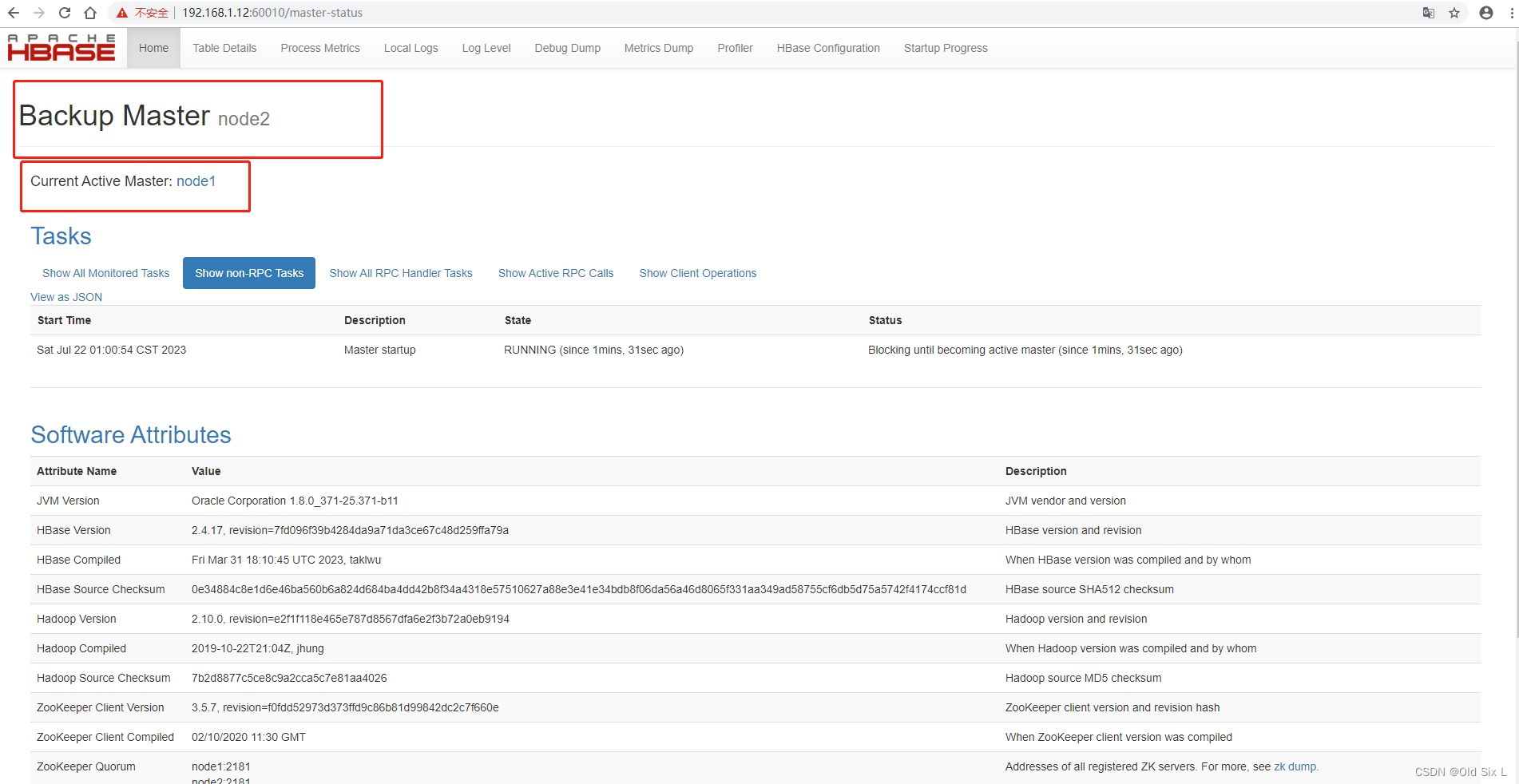The width and height of the screenshot is (1519, 784).
Task: Open the zk dump link
Action: point(1294,766)
